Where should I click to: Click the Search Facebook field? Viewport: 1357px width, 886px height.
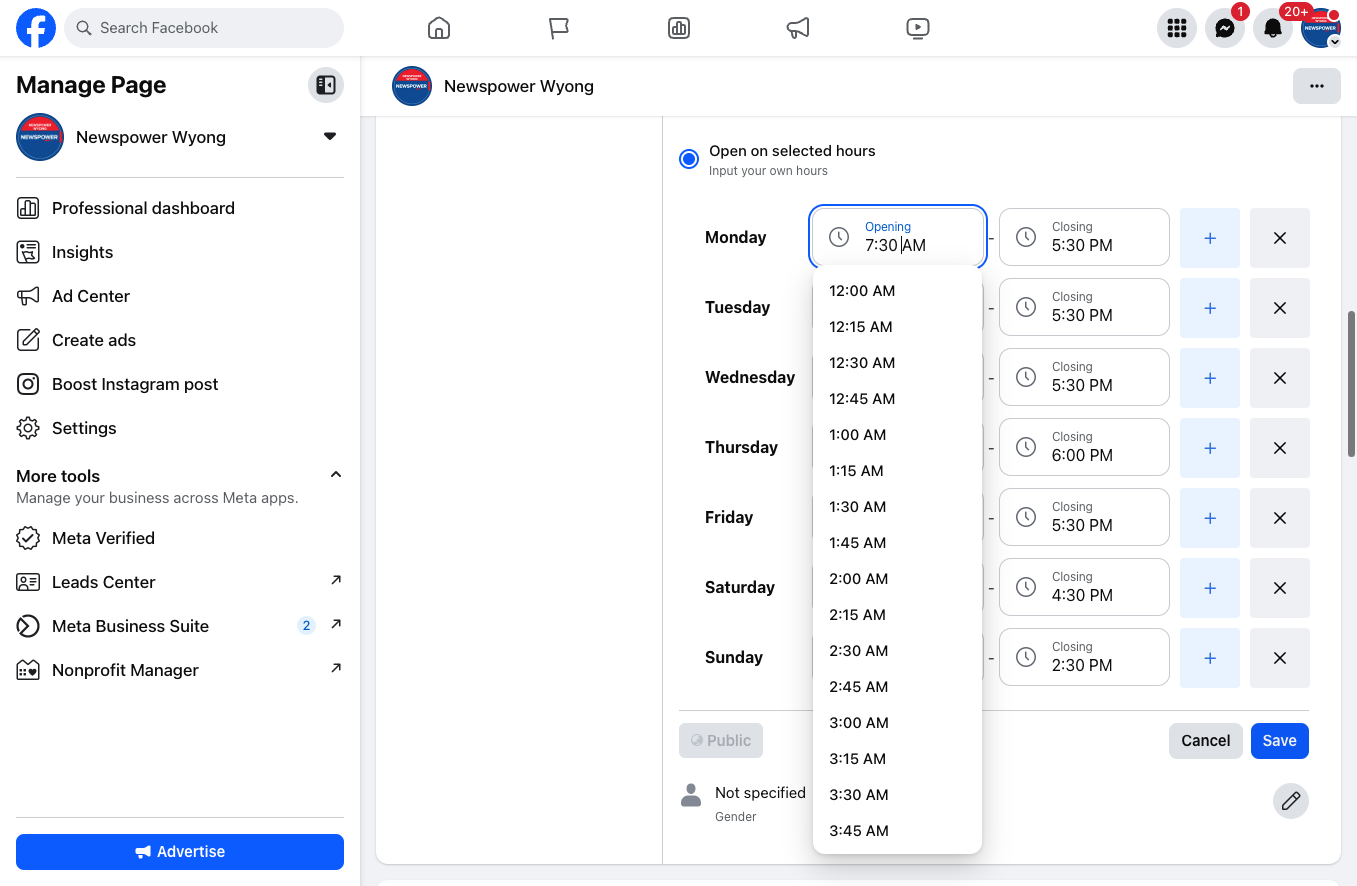coord(204,28)
